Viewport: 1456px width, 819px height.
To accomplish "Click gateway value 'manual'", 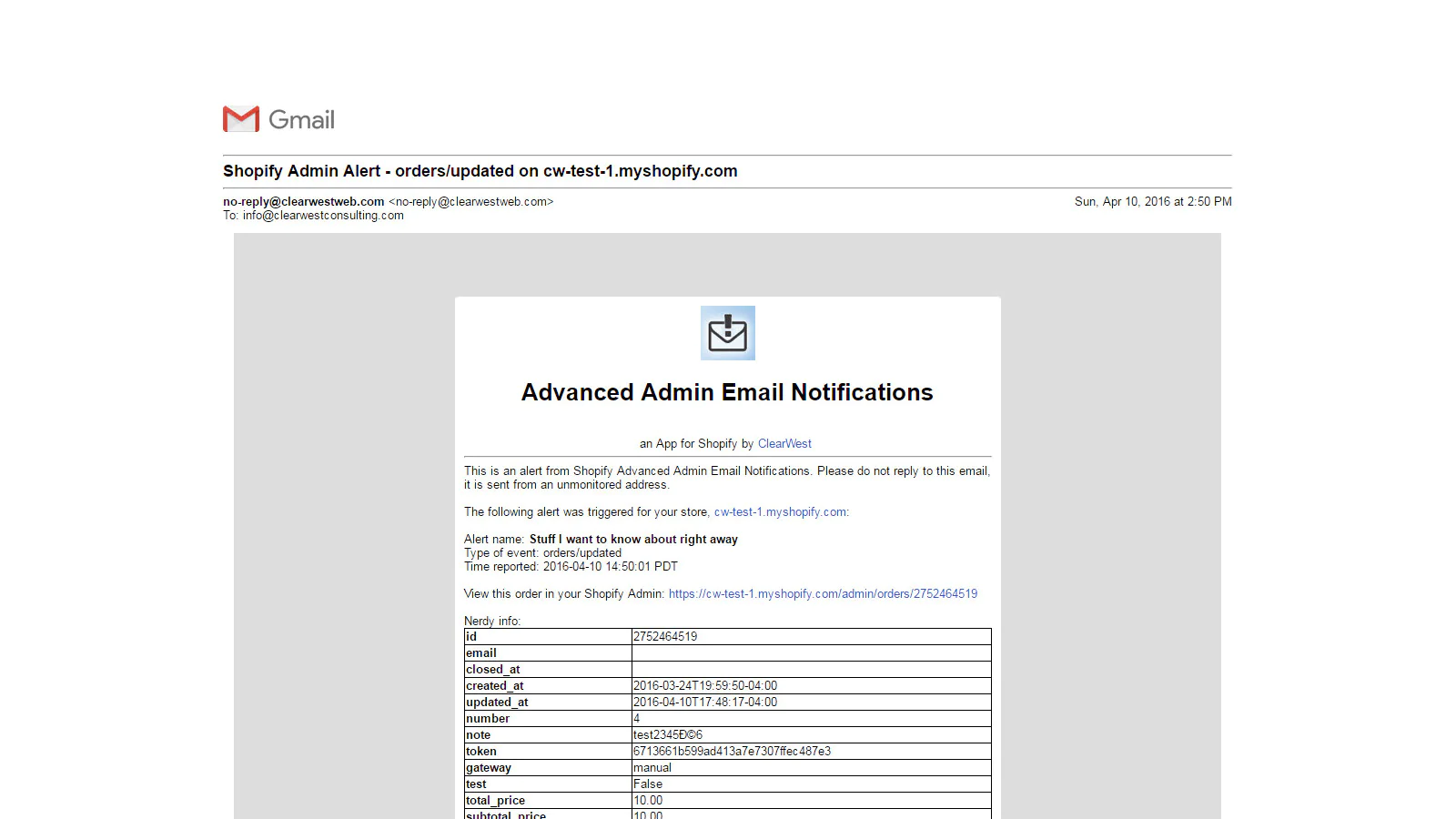I will point(652,768).
